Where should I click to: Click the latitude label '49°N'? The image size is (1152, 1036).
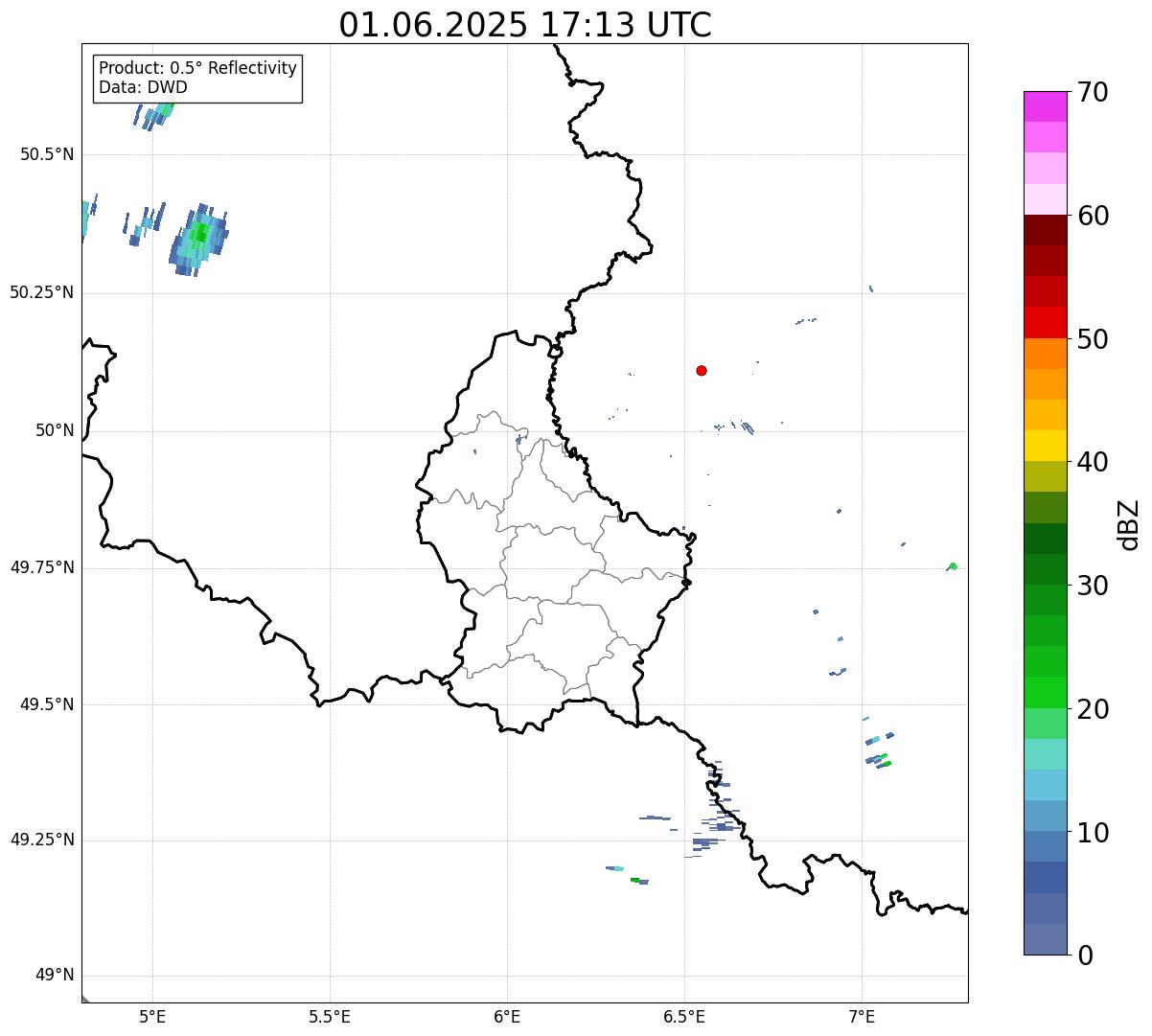click(x=55, y=976)
